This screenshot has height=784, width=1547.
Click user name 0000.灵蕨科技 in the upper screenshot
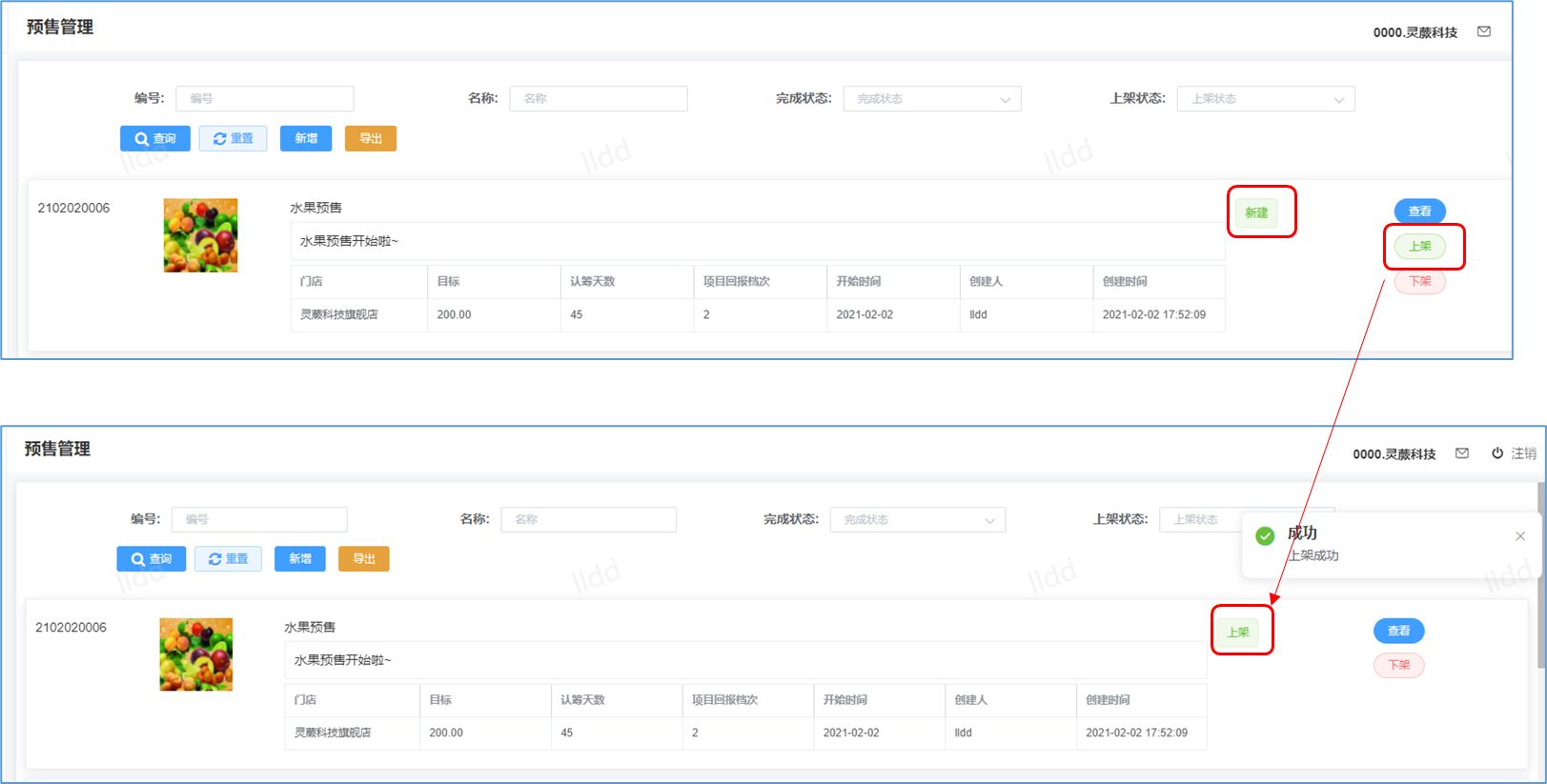click(x=1415, y=32)
